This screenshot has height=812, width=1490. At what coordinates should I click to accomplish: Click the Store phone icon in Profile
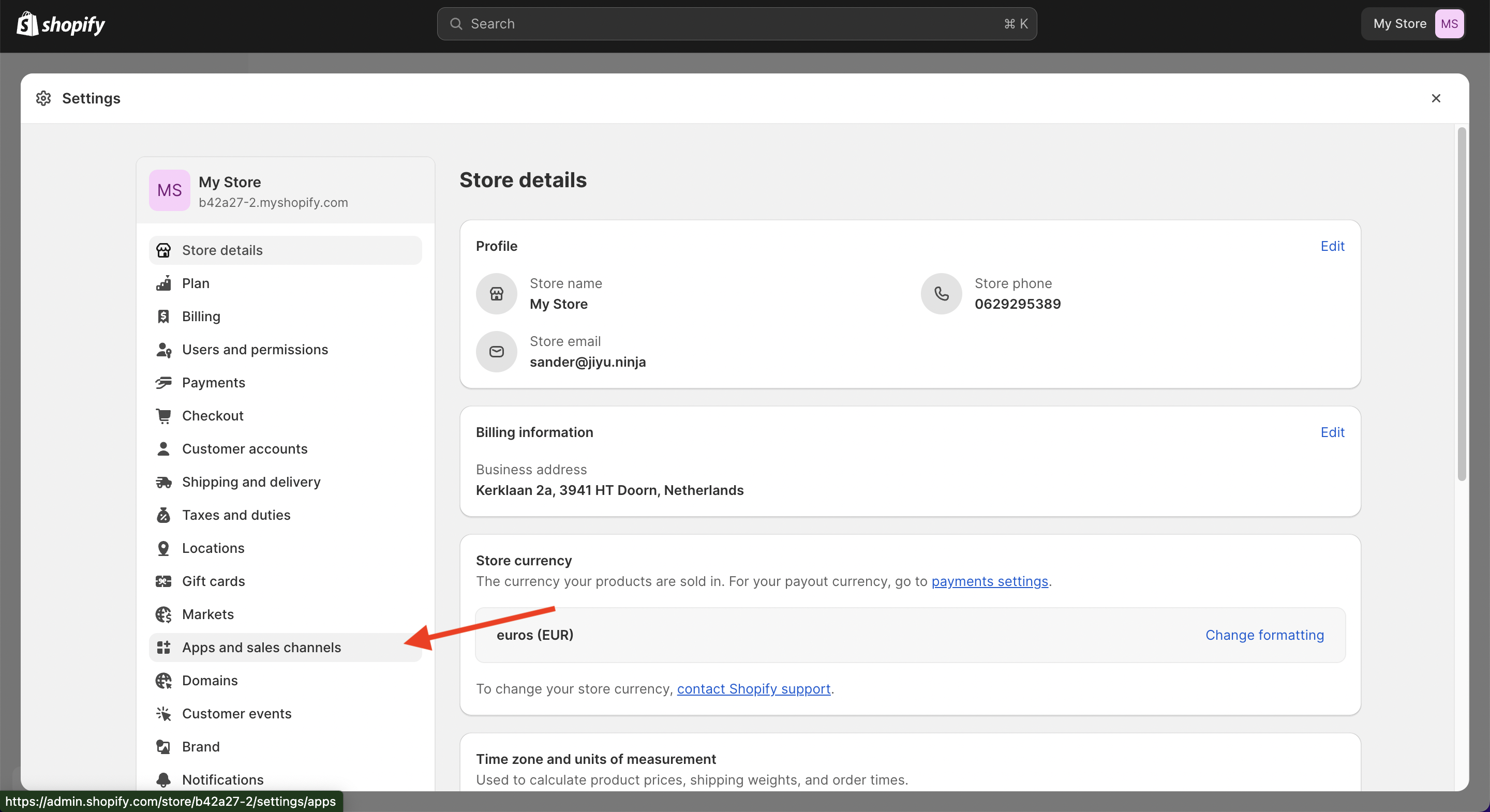(x=941, y=294)
